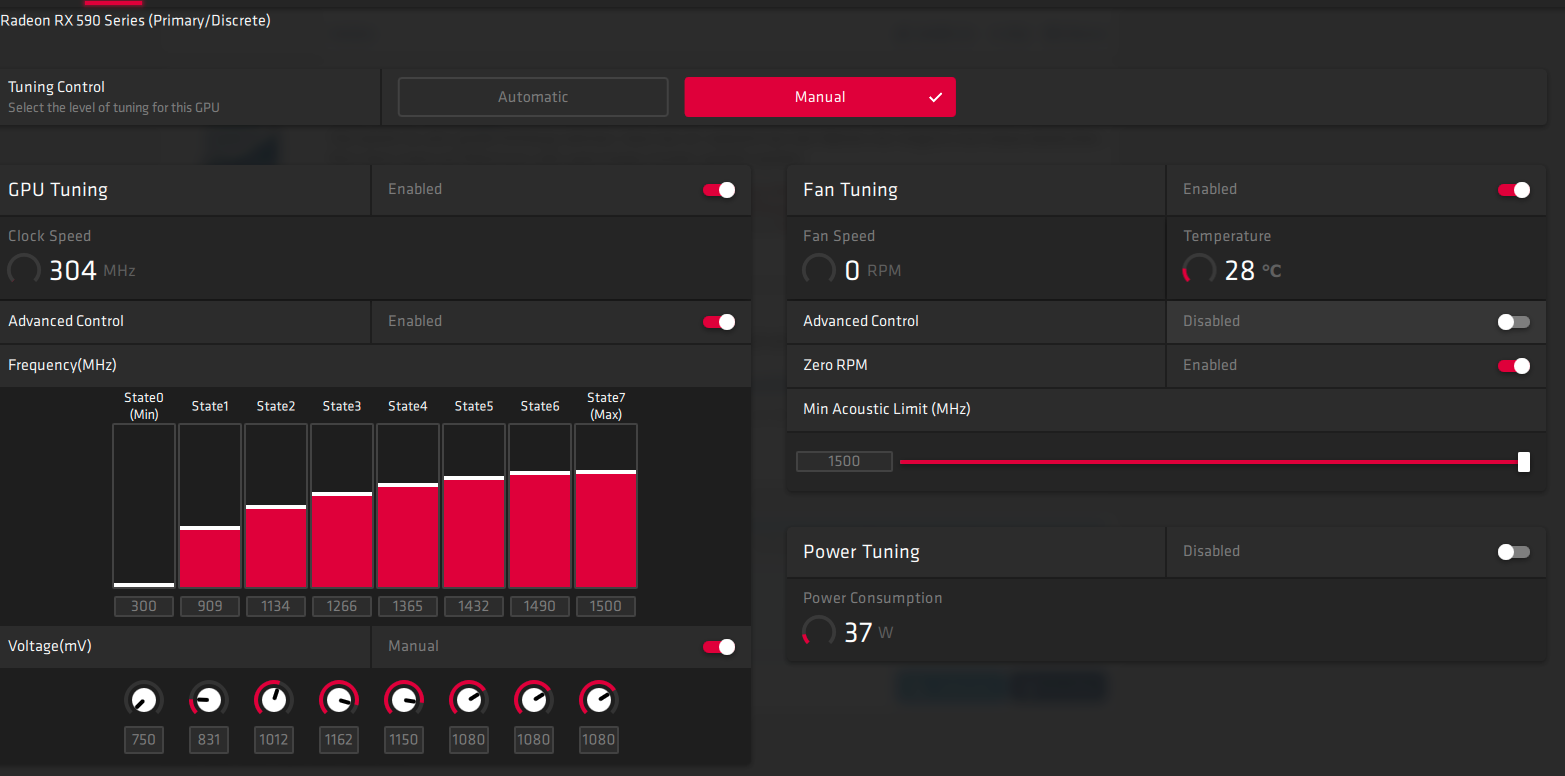Viewport: 1565px width, 776px height.
Task: Enable Fan Tuning Advanced Control switch
Action: 1514,322
